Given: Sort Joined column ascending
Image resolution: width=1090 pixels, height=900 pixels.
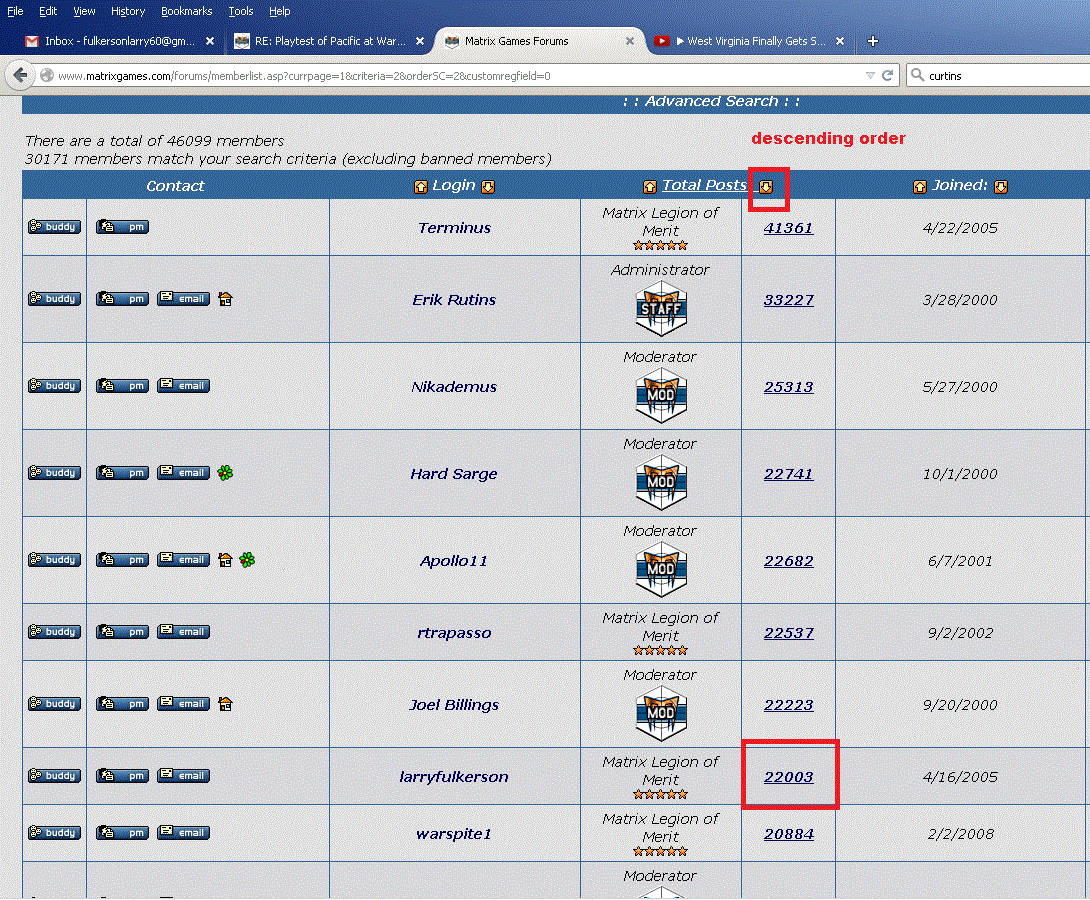Looking at the screenshot, I should tap(920, 186).
